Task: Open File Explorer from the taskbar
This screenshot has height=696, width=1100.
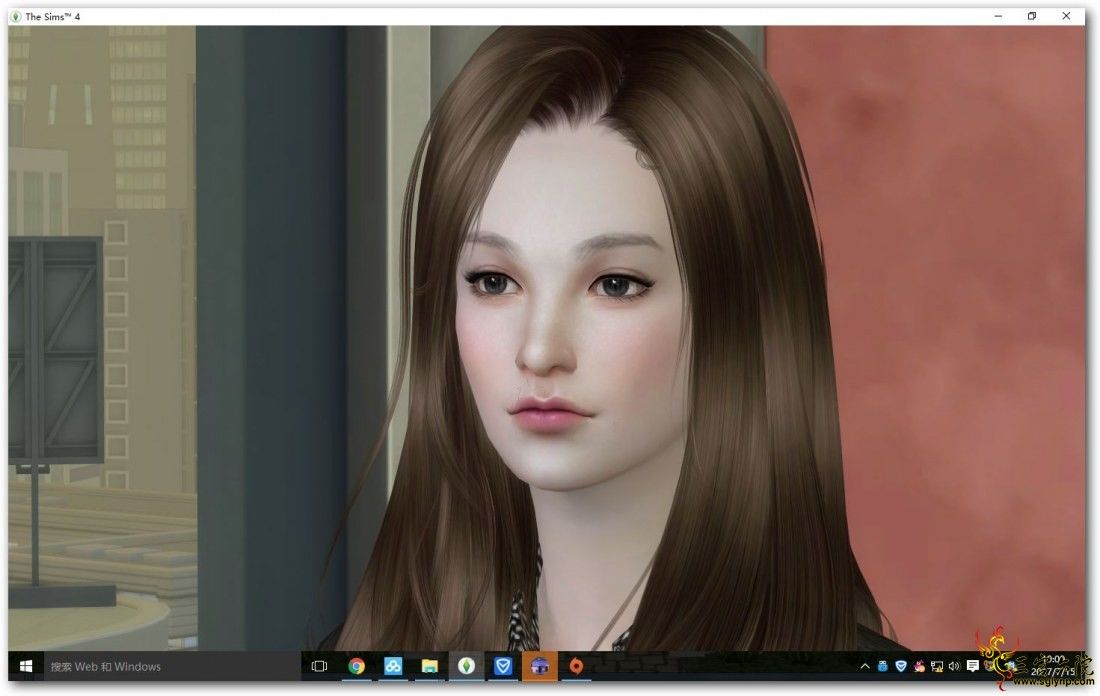Action: (x=429, y=666)
